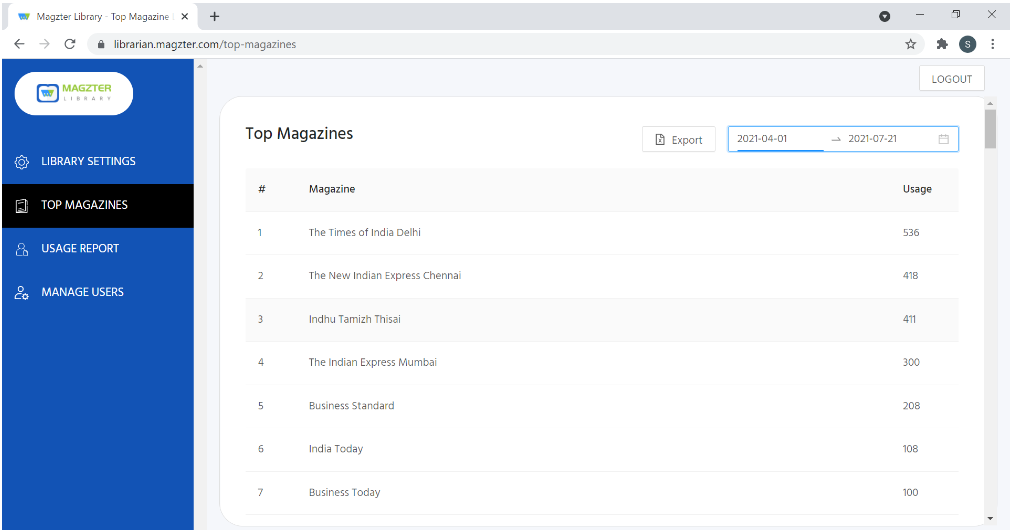This screenshot has height=530, width=1013.
Task: Go back with browser back arrow
Action: pyautogui.click(x=19, y=44)
